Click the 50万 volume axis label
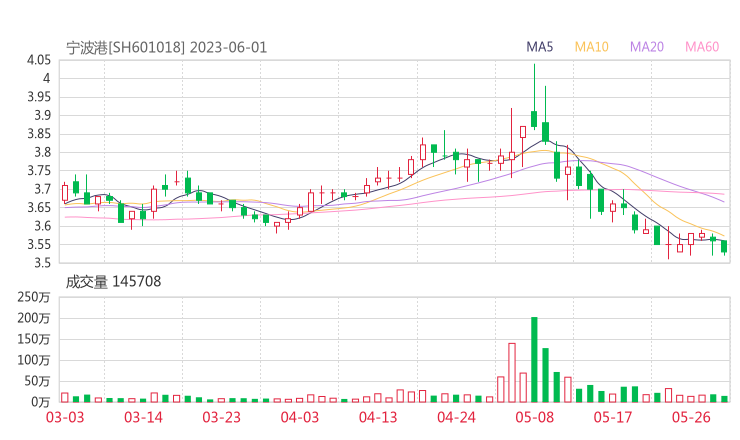 (37, 381)
